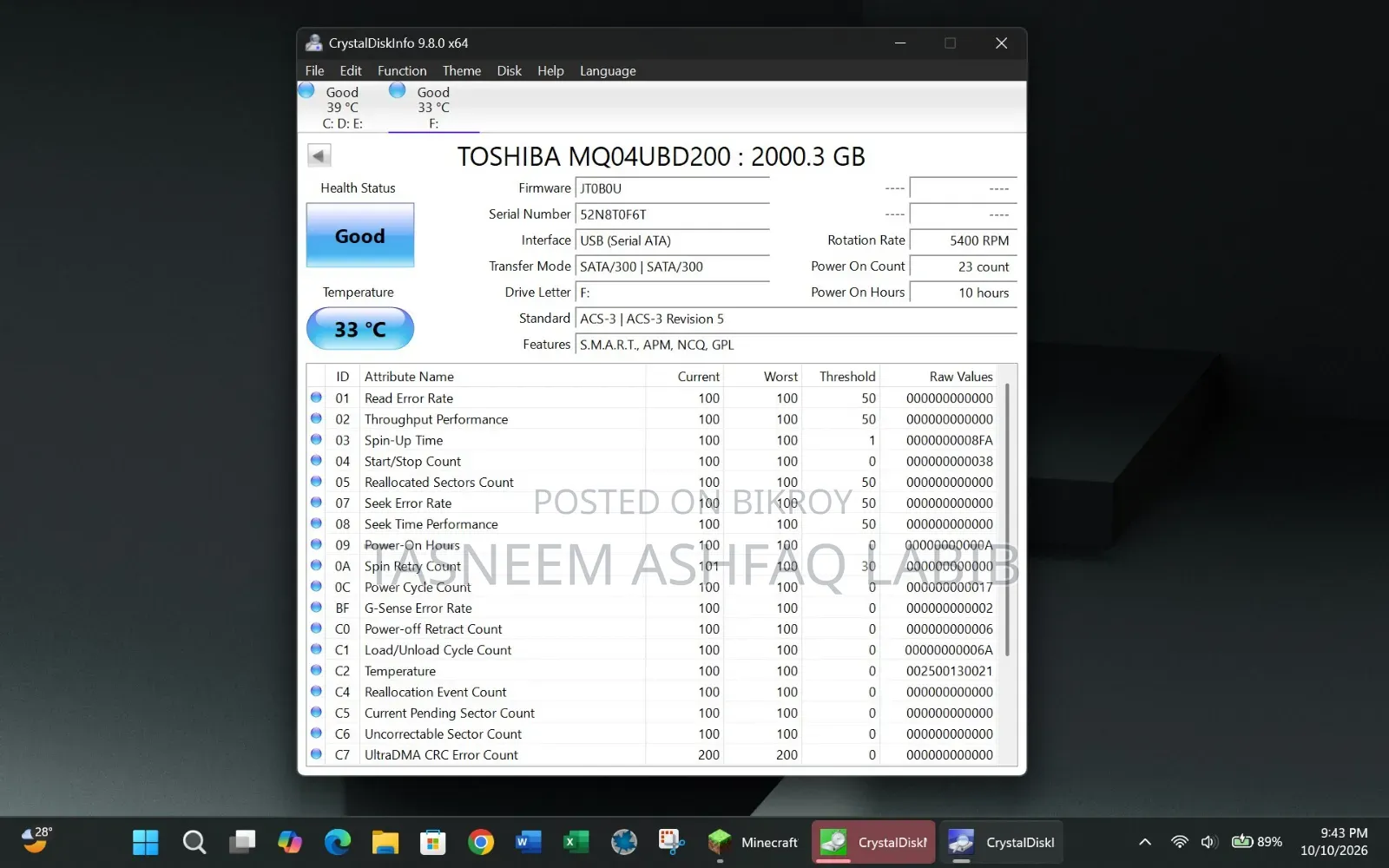The image size is (1389, 868).
Task: Launch Microsoft Edge from taskbar
Action: click(338, 842)
